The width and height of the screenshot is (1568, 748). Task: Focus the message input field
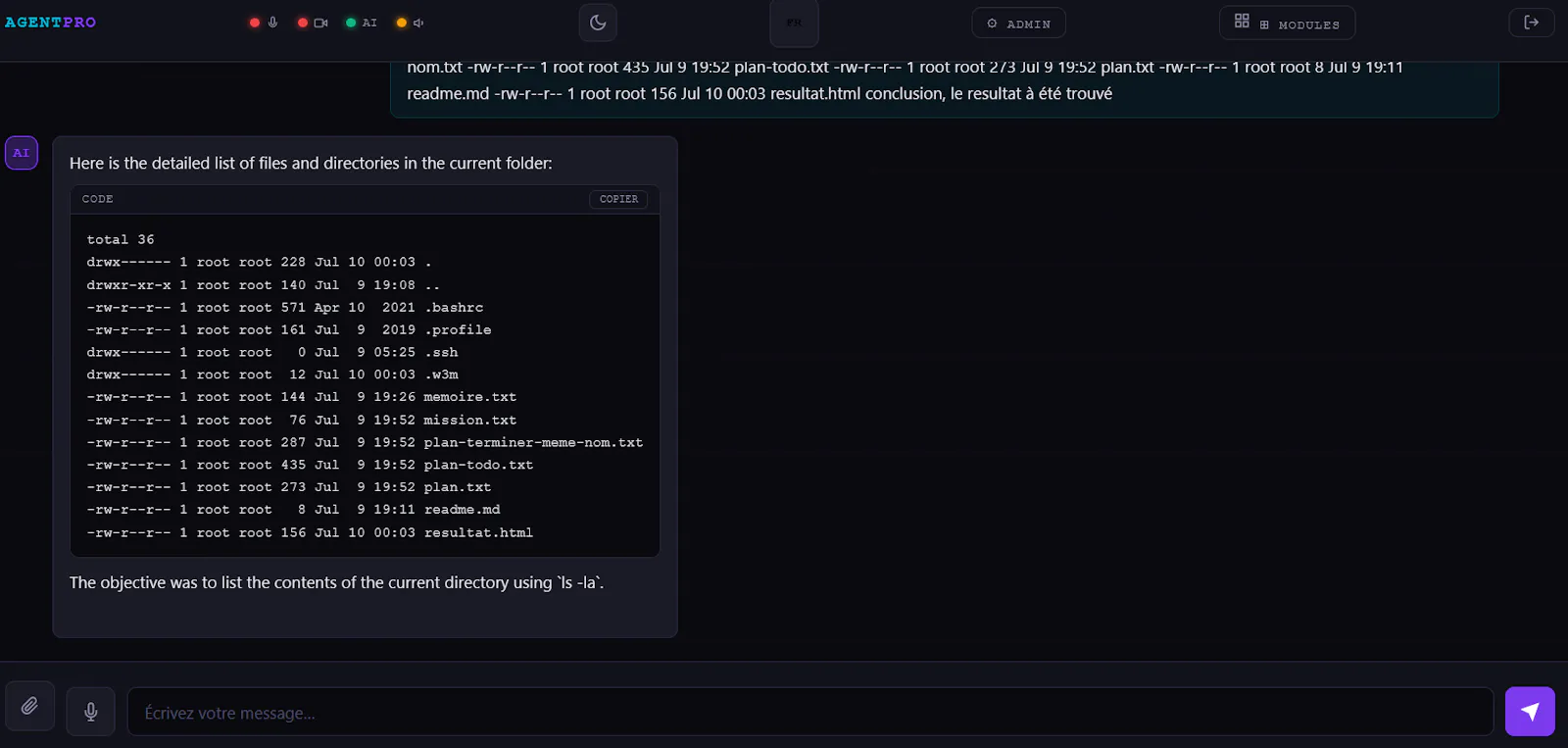[x=810, y=712]
